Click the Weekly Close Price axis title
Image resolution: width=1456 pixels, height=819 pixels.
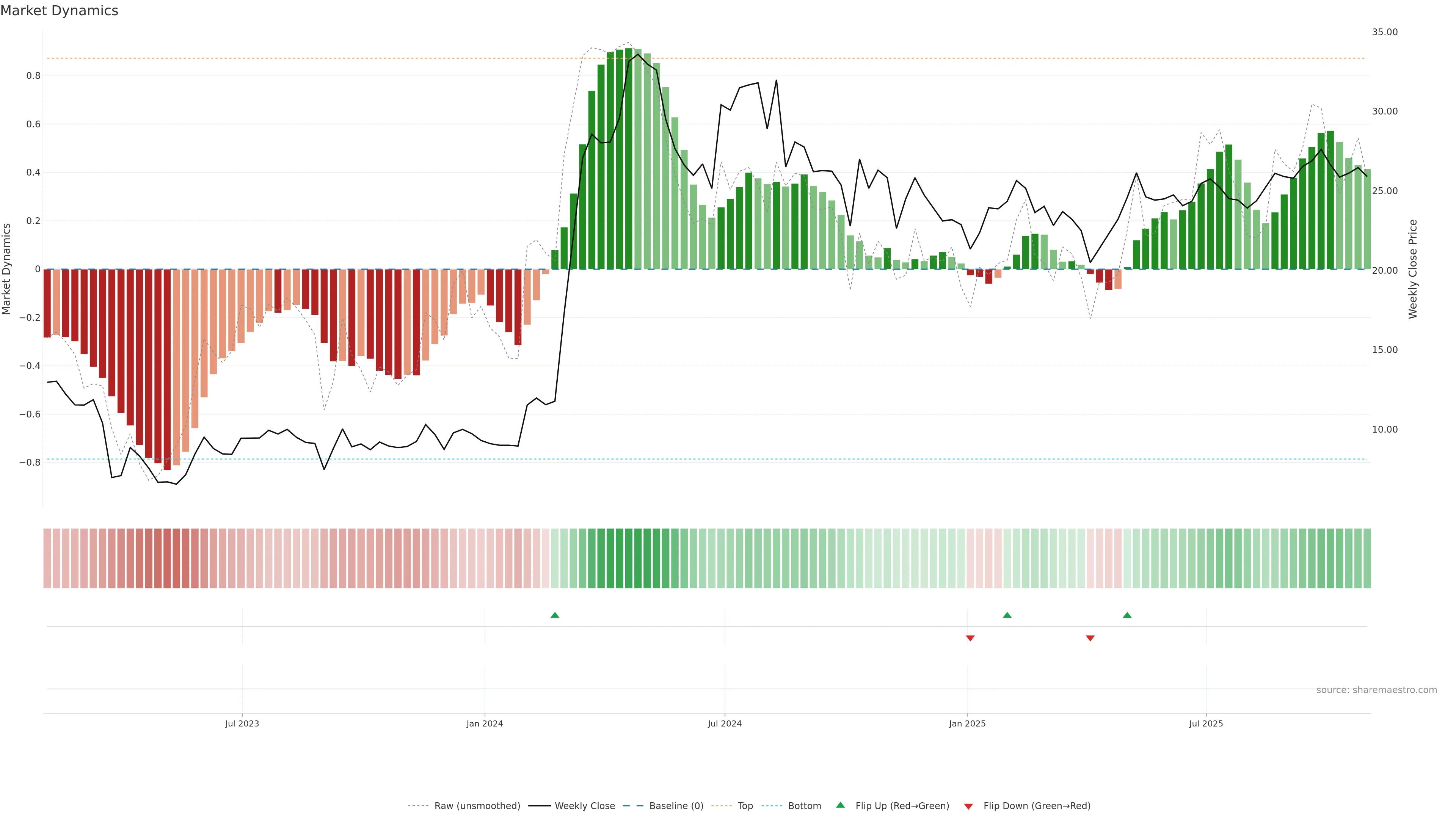tap(1412, 269)
